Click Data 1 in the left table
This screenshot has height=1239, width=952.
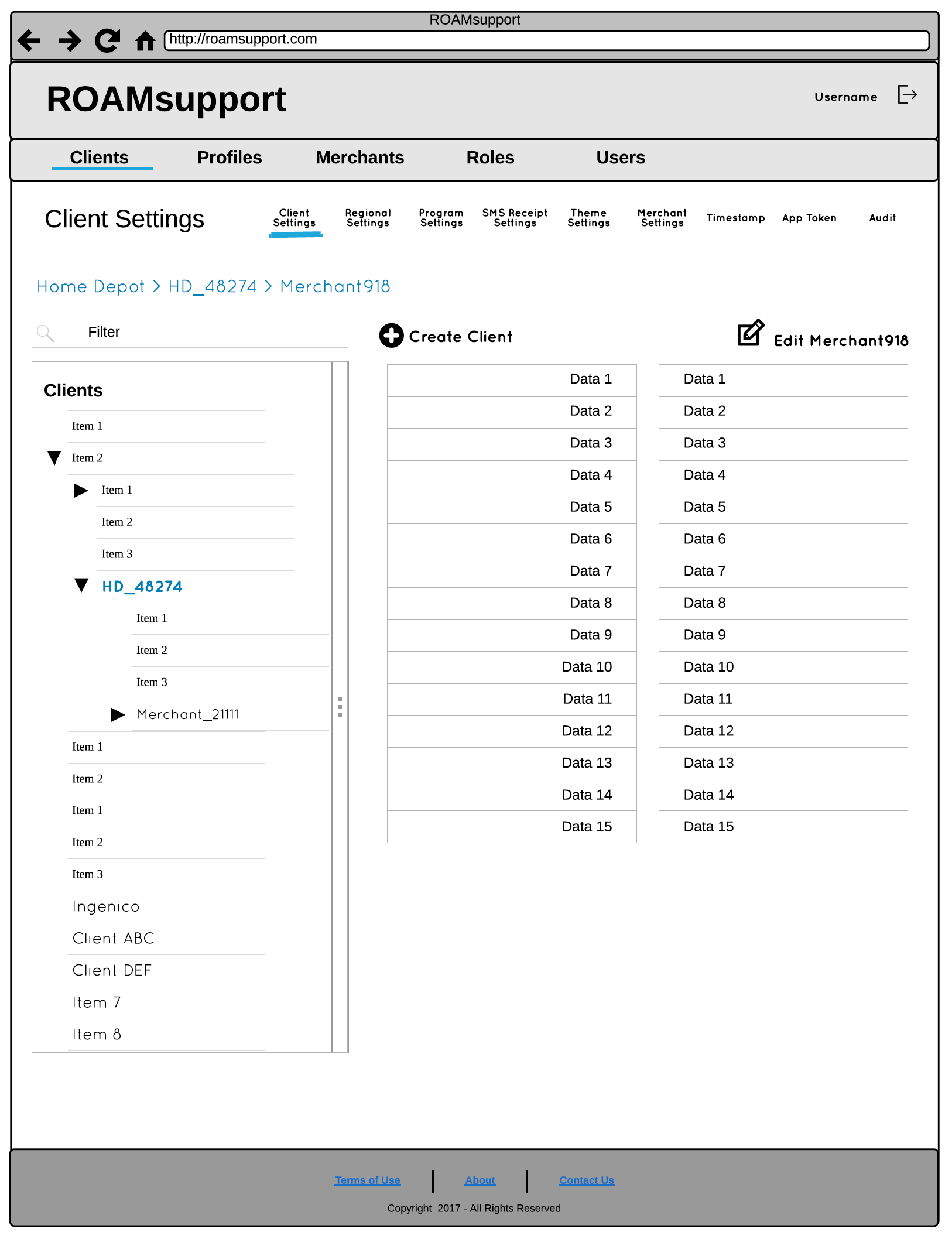click(x=512, y=381)
